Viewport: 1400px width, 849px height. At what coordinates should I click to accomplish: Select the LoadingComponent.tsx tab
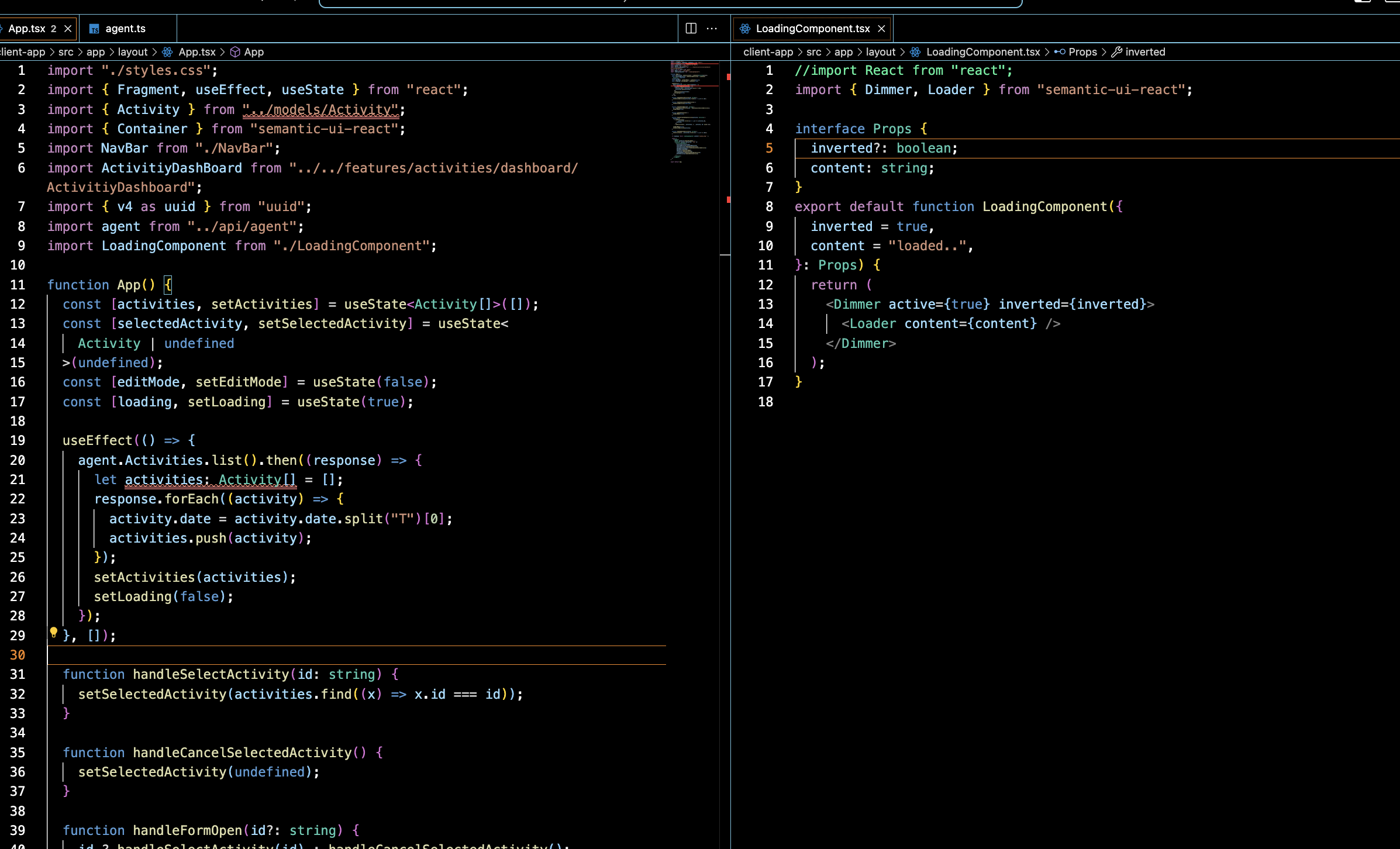812,29
